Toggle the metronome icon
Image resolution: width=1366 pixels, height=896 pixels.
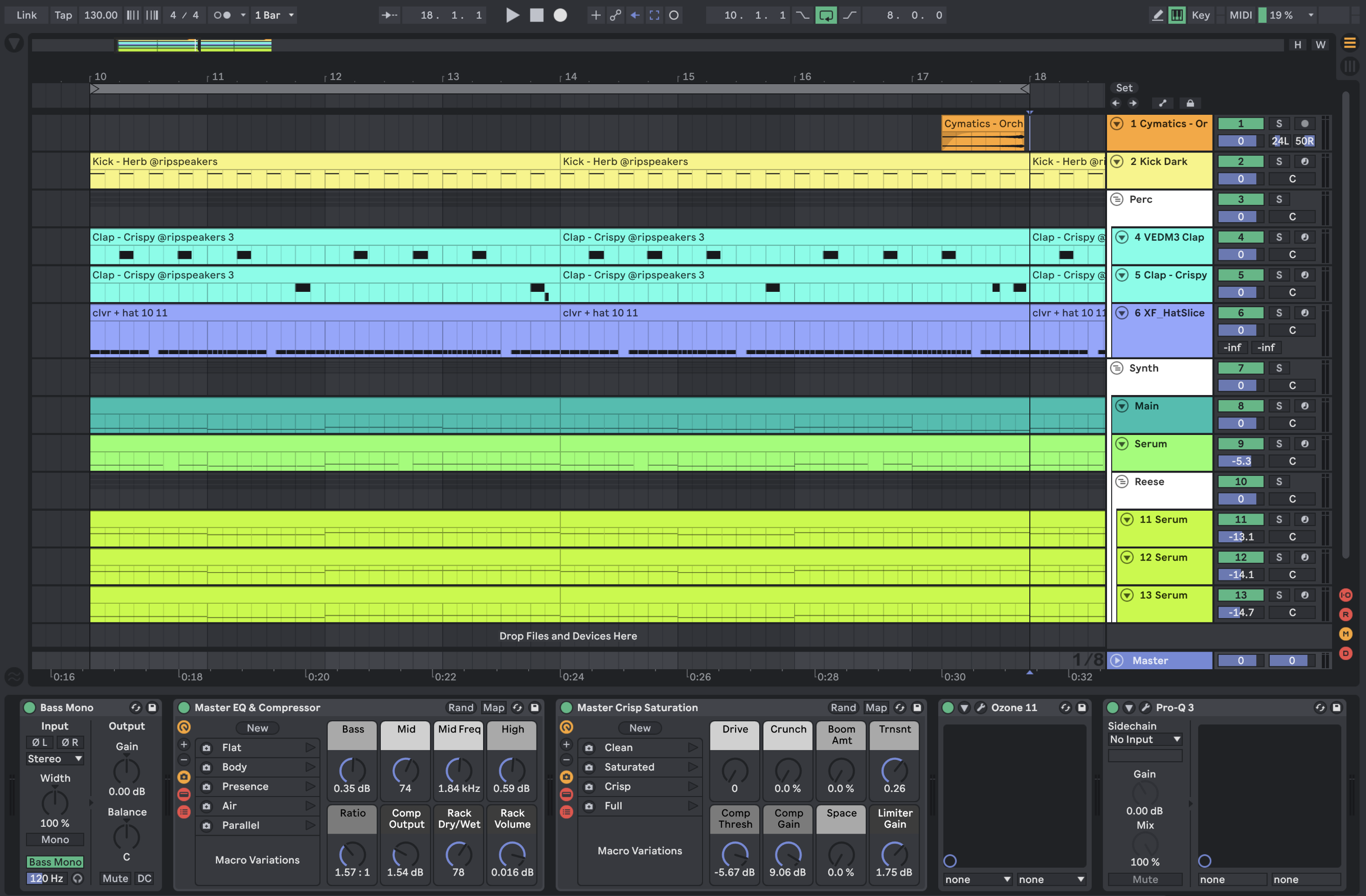pyautogui.click(x=222, y=15)
